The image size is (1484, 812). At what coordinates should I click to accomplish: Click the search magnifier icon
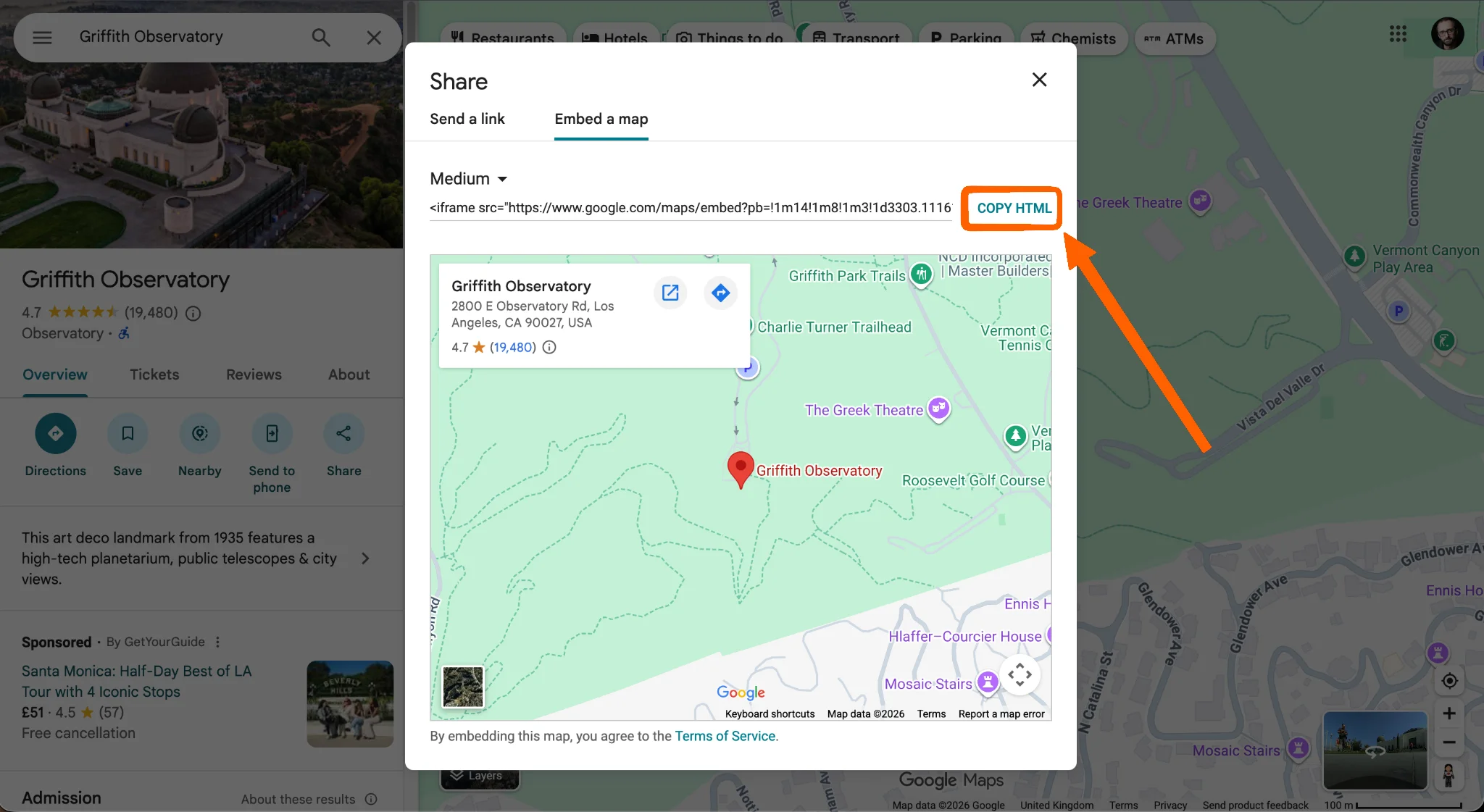click(x=321, y=37)
